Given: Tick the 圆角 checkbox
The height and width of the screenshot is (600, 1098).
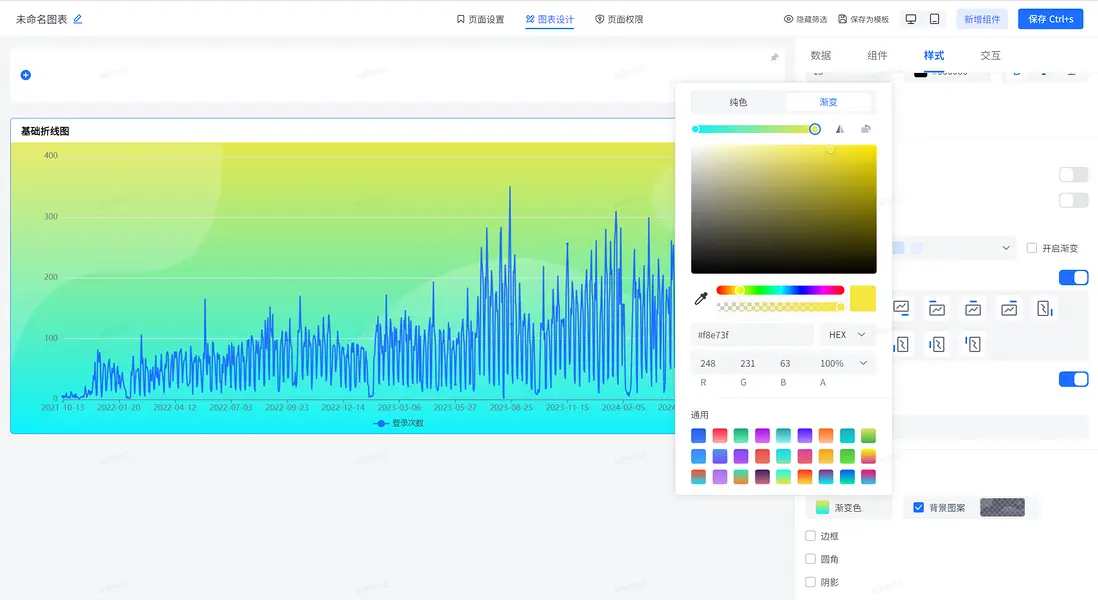Looking at the screenshot, I should coord(811,559).
